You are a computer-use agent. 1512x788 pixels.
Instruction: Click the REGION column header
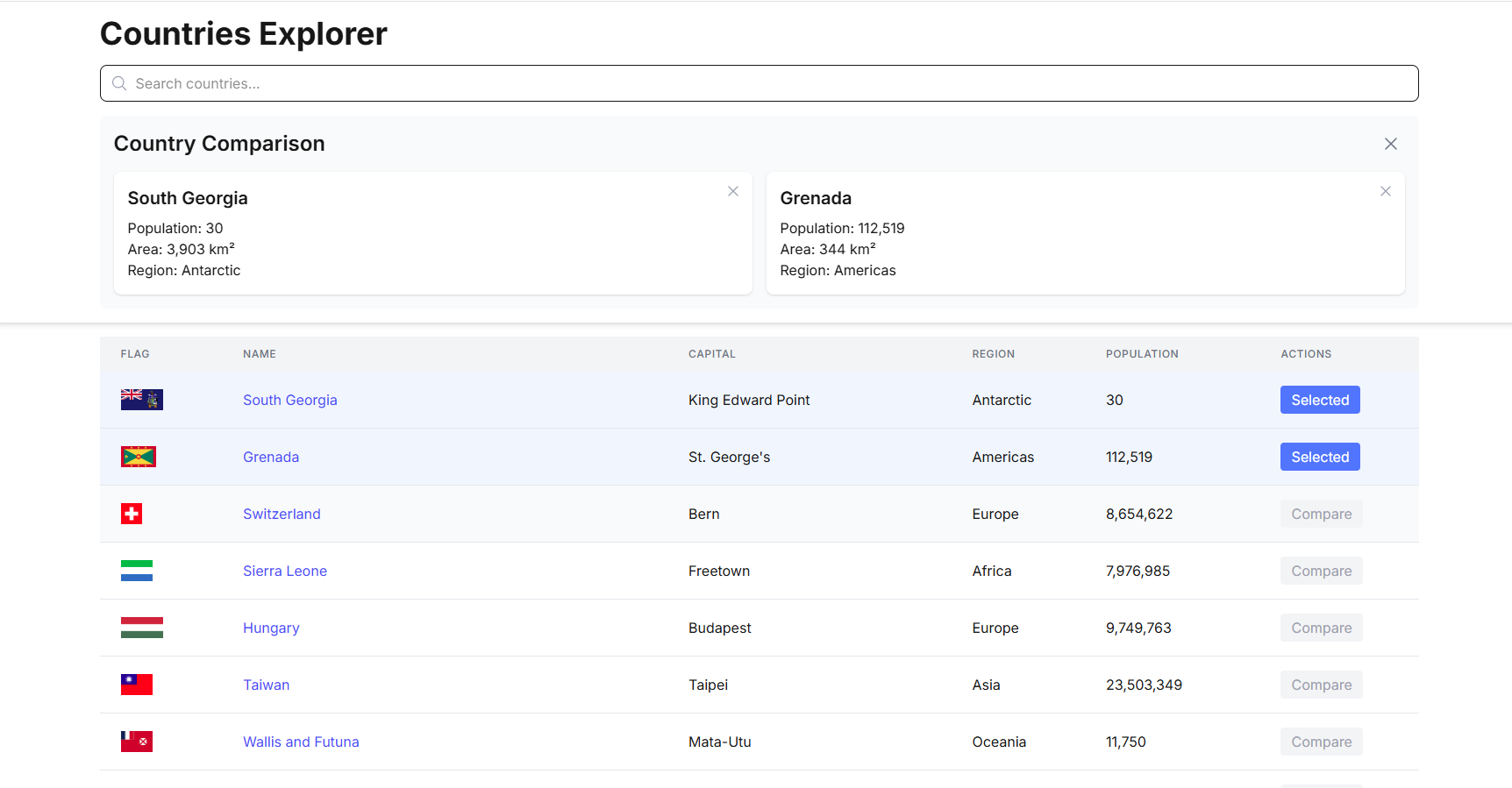click(994, 354)
